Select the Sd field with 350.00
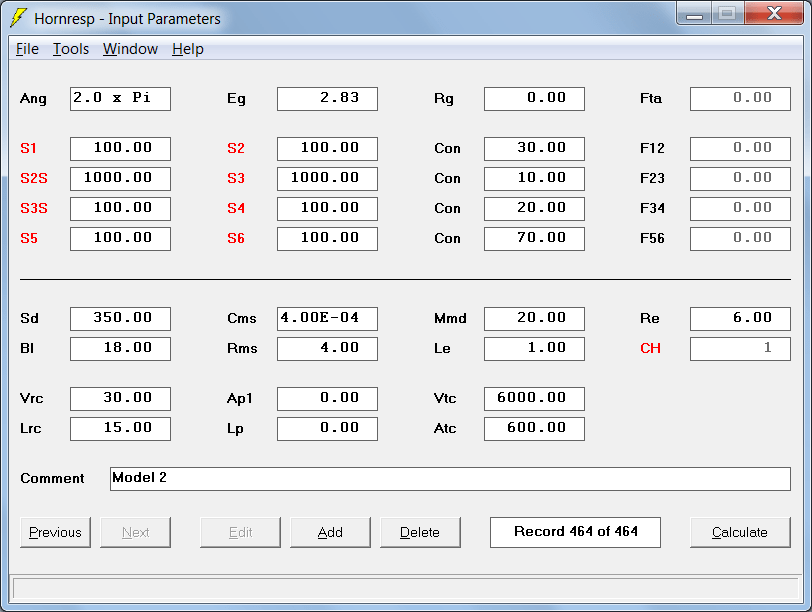The height and width of the screenshot is (612, 812). 120,318
